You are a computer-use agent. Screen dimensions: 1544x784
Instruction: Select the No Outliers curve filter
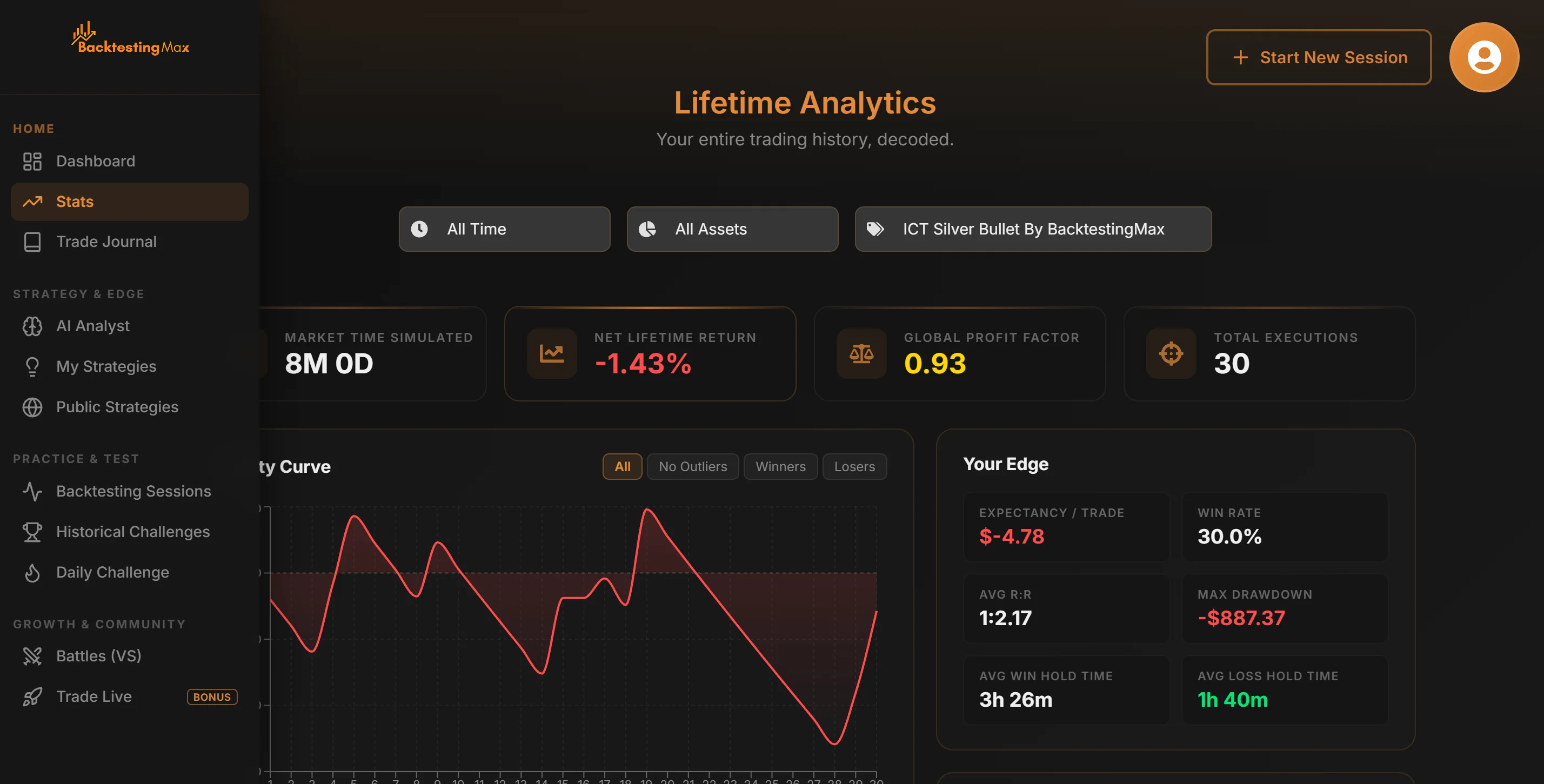pos(693,466)
